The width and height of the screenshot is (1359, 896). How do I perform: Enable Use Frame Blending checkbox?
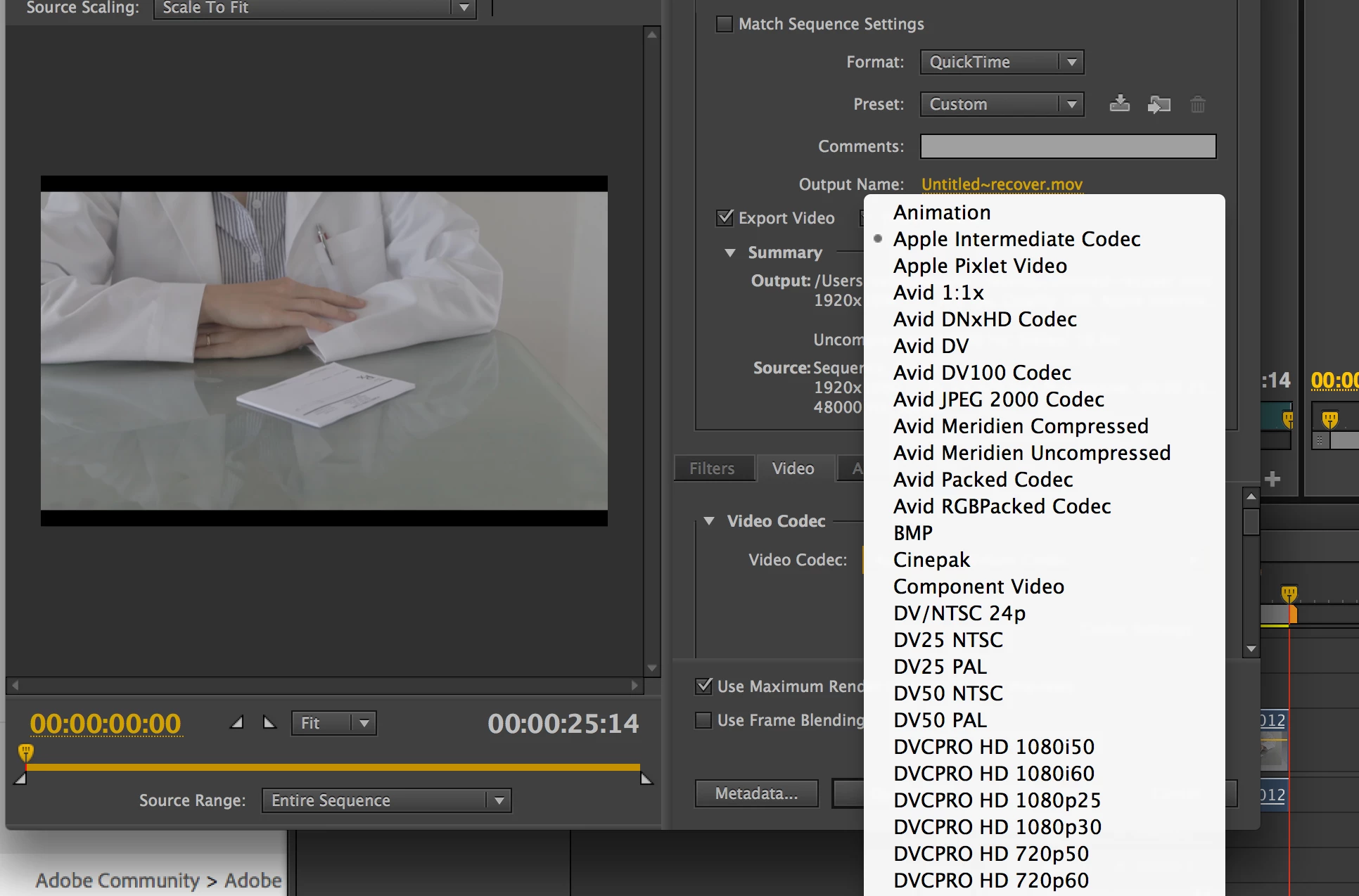[703, 720]
